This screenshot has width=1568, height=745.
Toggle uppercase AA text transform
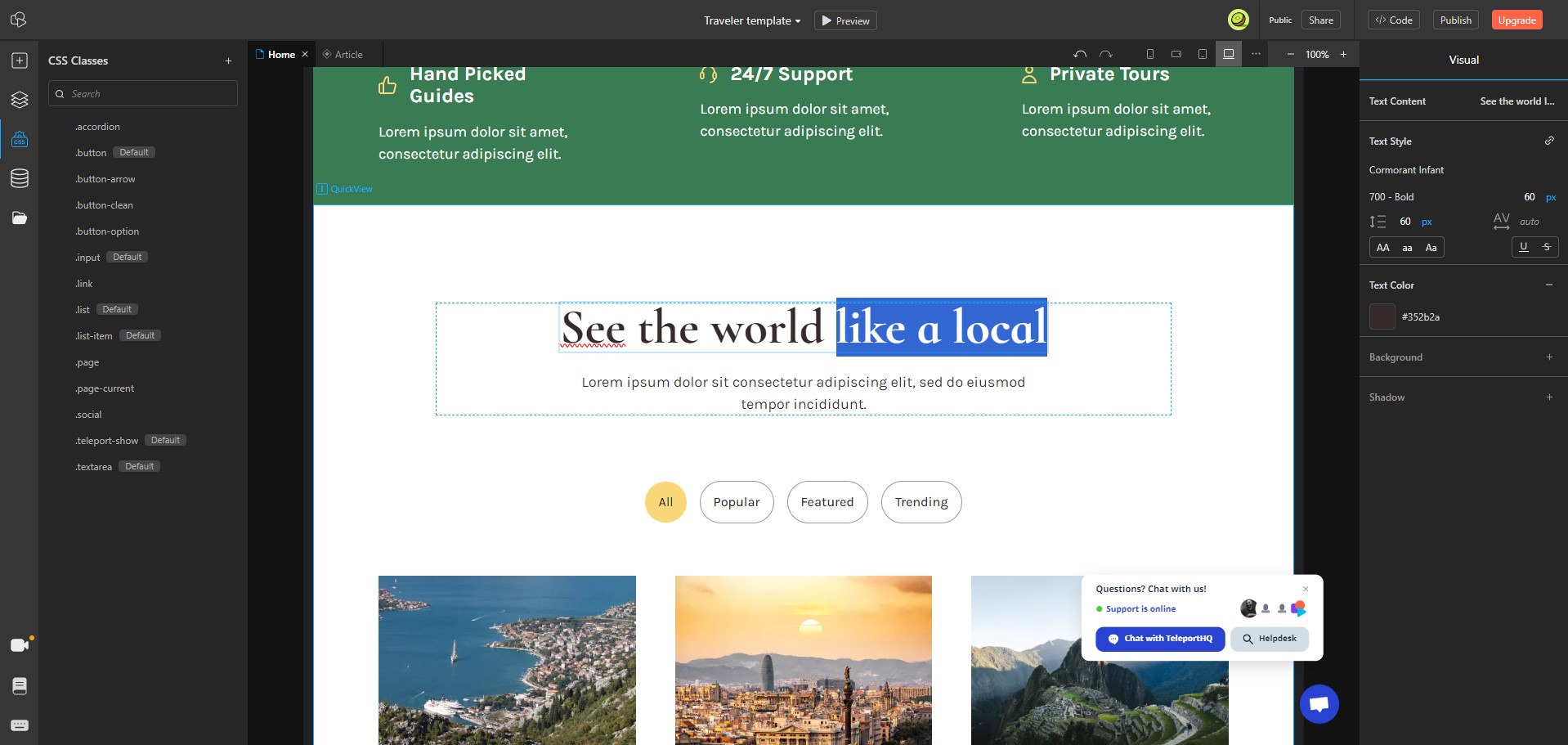(x=1383, y=248)
